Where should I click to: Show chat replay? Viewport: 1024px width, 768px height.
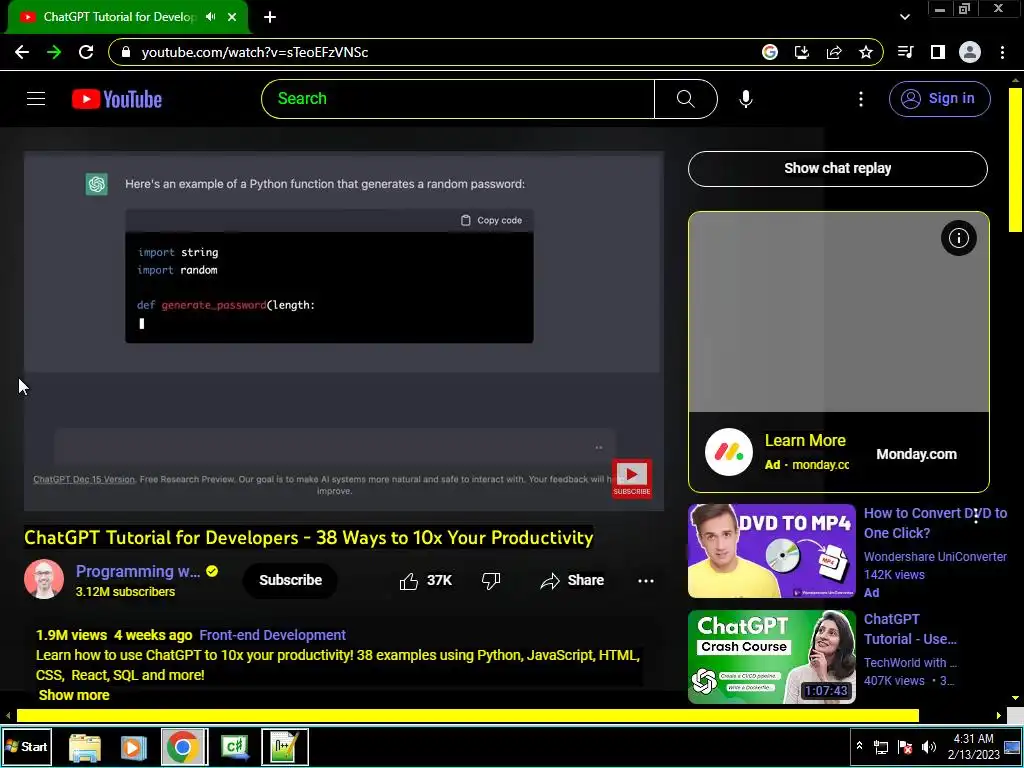pyautogui.click(x=838, y=168)
